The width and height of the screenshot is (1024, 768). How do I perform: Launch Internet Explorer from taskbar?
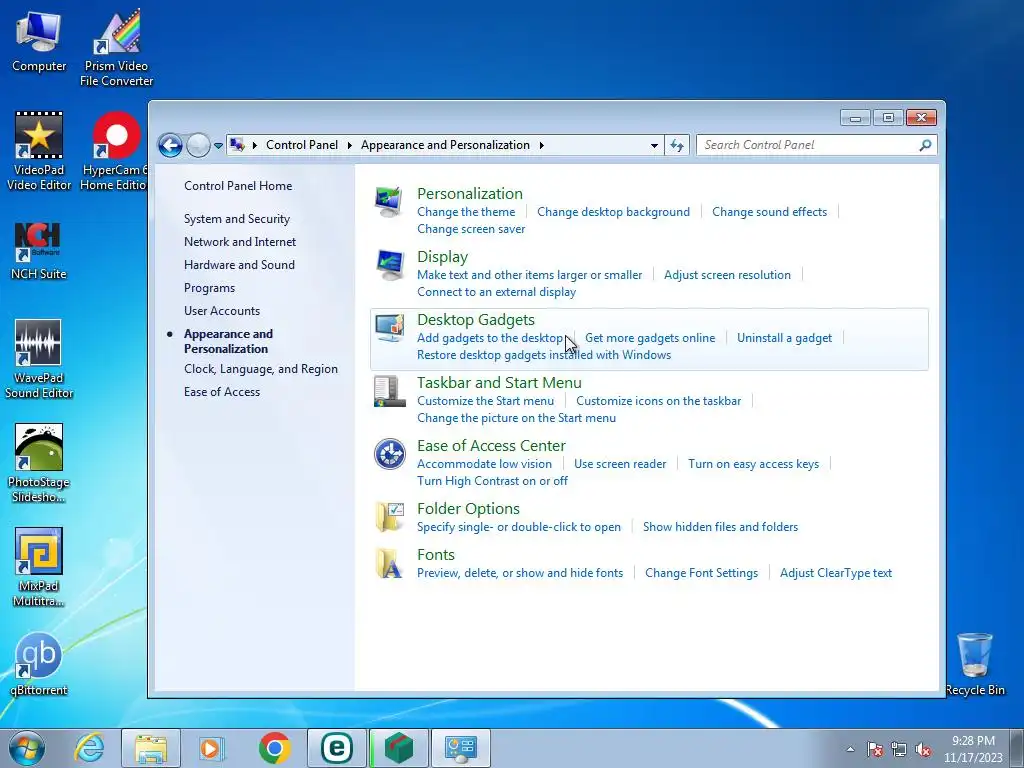coord(89,748)
